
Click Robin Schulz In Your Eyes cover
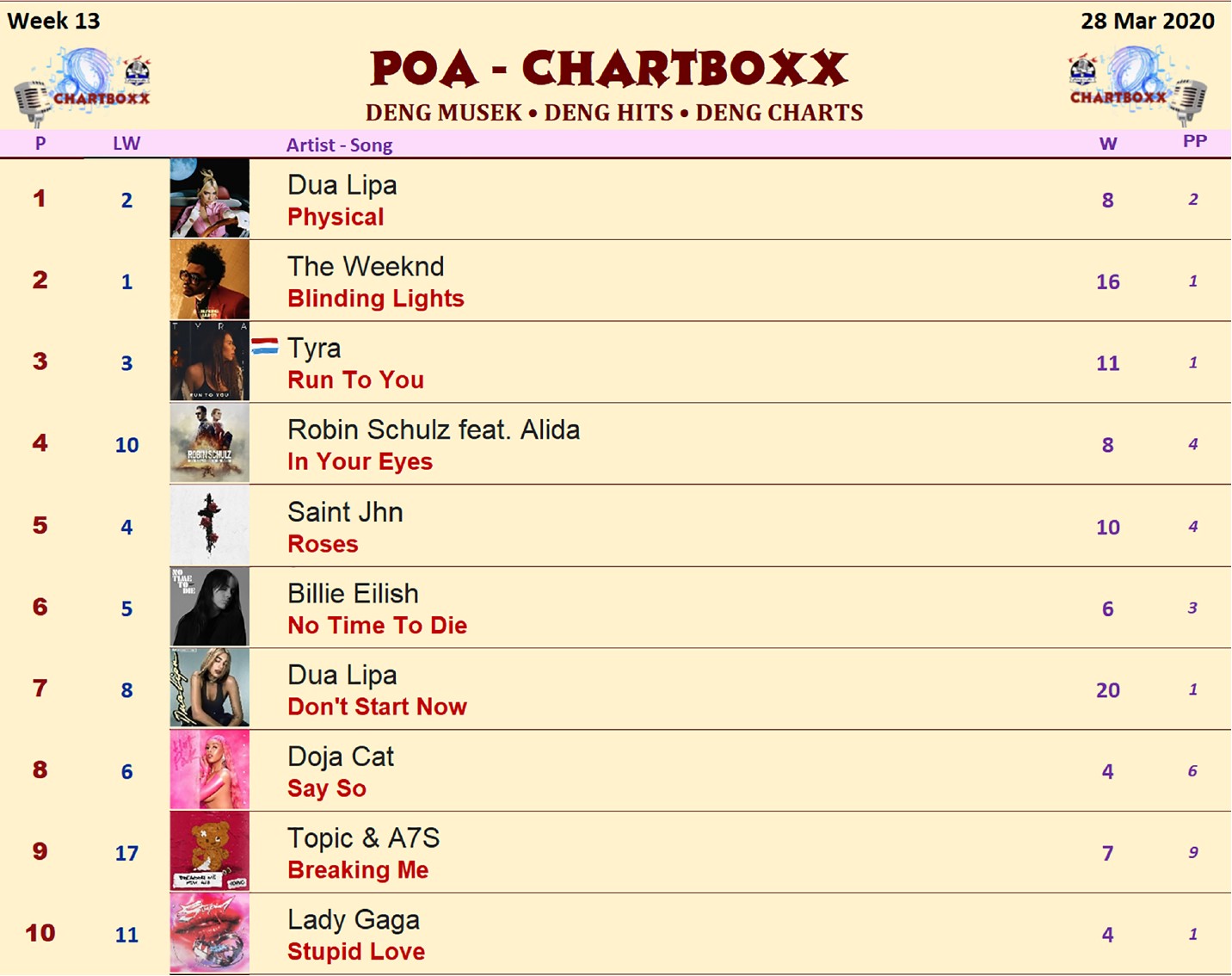click(210, 443)
